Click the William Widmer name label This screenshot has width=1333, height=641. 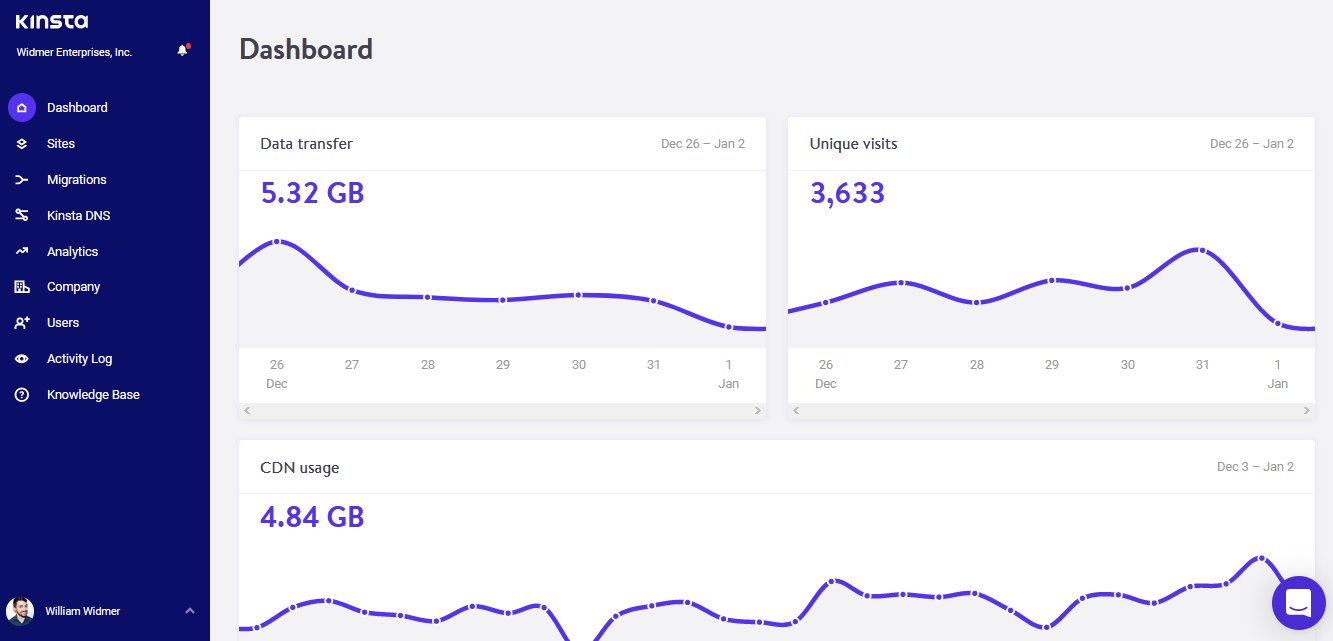click(83, 611)
